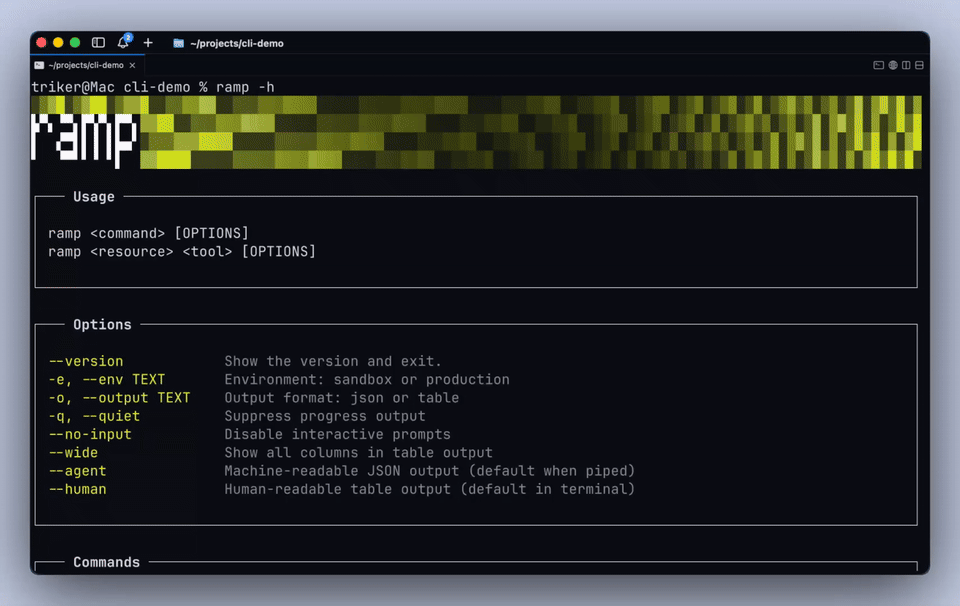Click the globe browser icon at top right
960x606 pixels.
[x=893, y=65]
